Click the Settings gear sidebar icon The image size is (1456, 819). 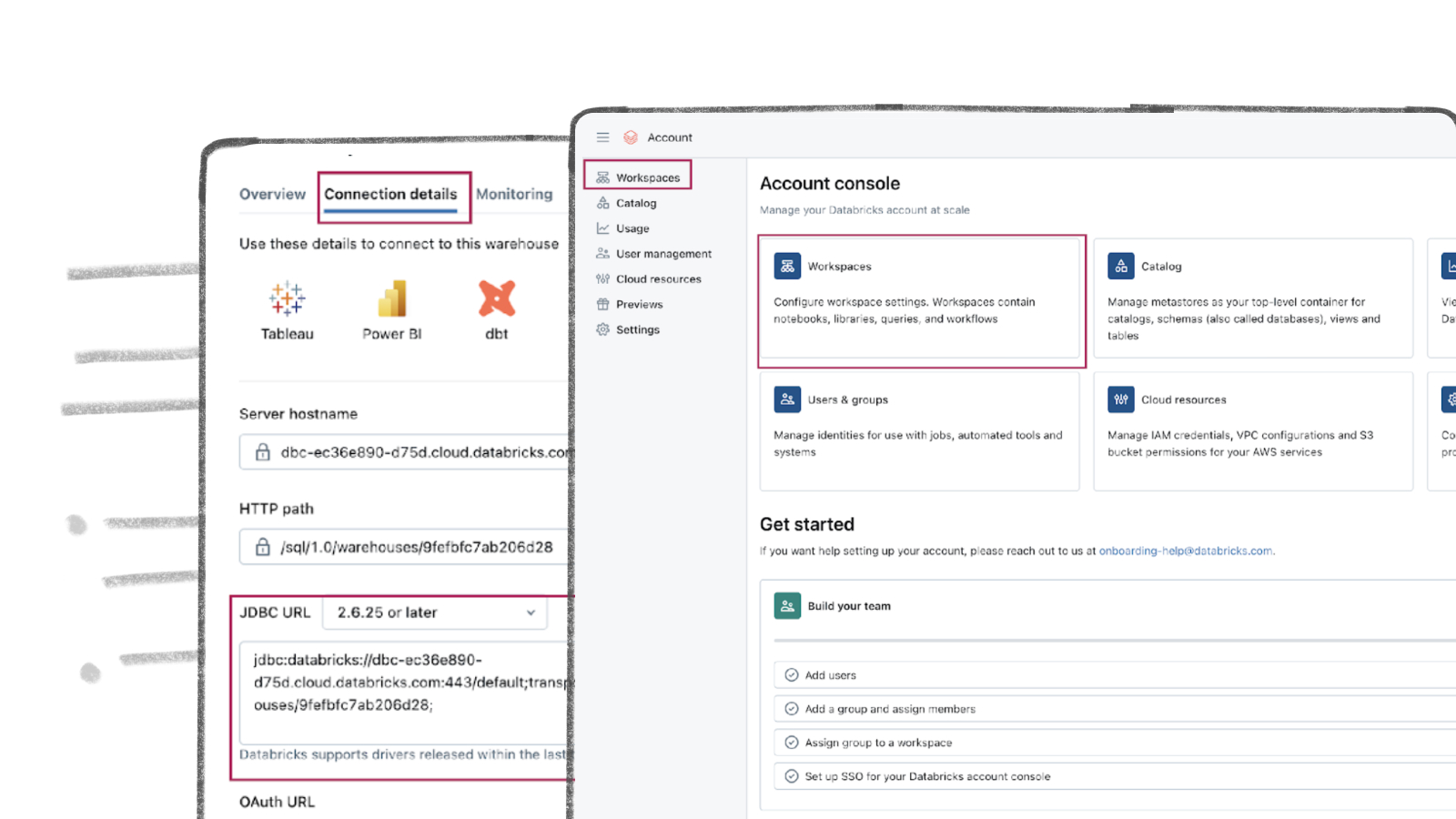(x=602, y=329)
